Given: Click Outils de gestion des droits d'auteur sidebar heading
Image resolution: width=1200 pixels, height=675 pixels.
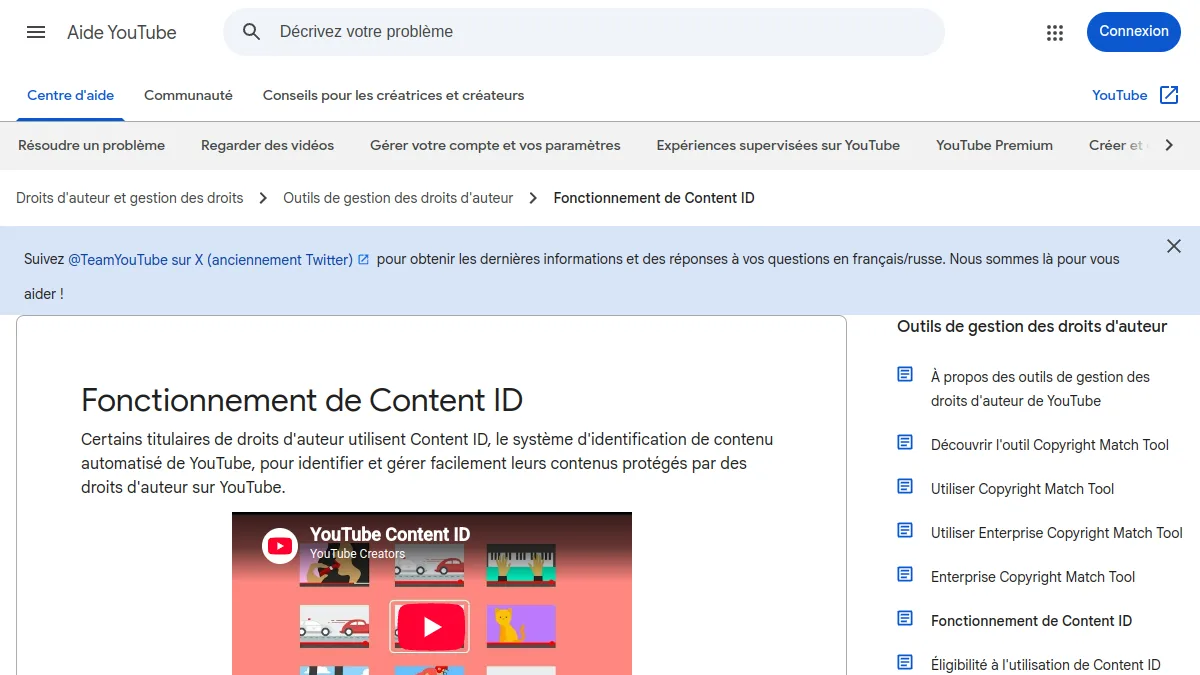Looking at the screenshot, I should point(1032,326).
